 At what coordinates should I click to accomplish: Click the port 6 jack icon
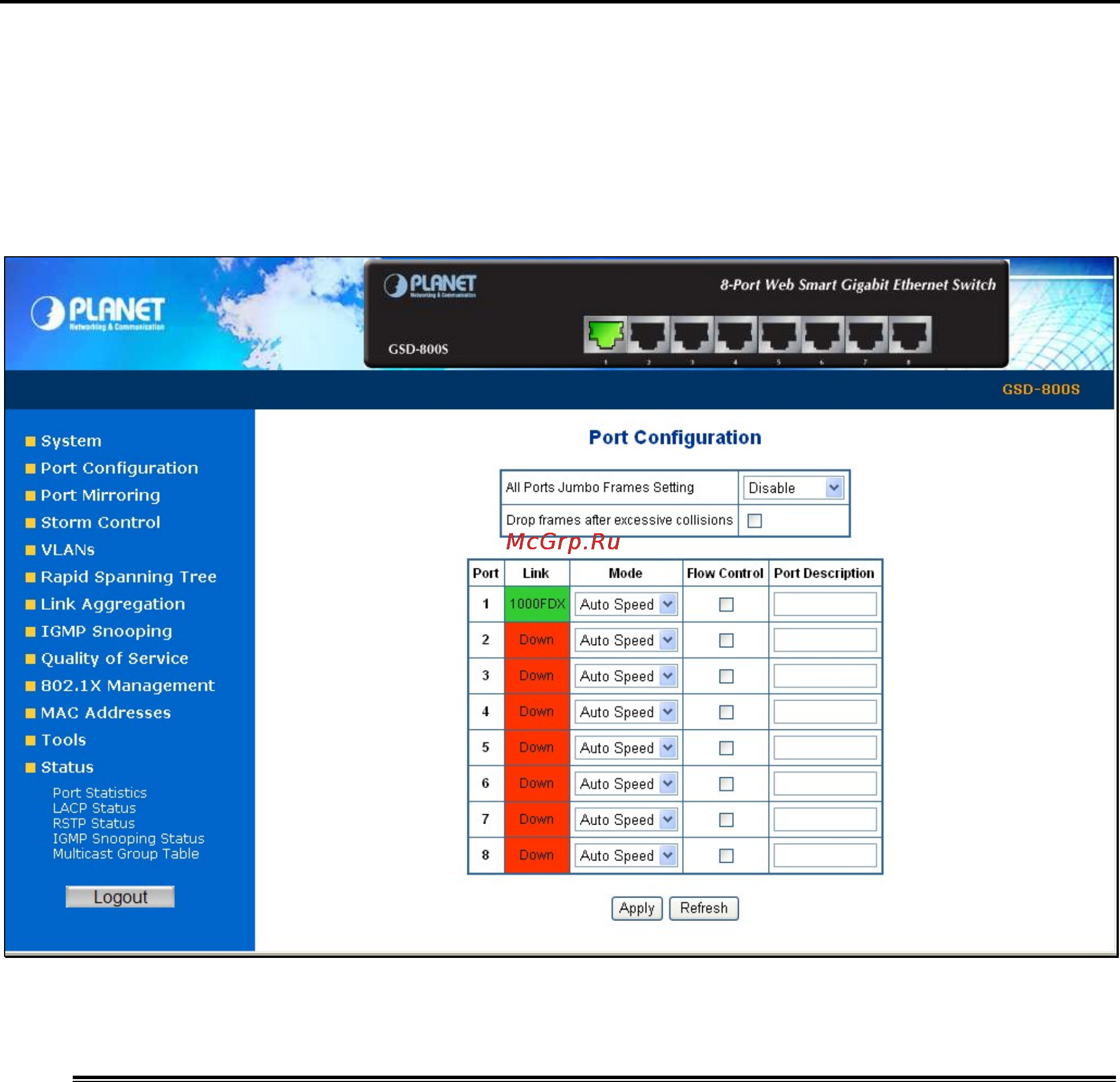tap(823, 334)
